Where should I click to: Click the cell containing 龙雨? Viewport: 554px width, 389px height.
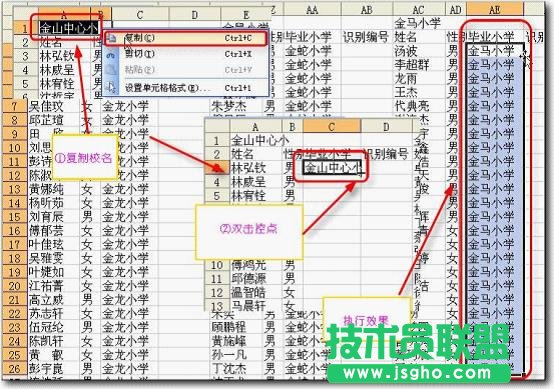419,79
